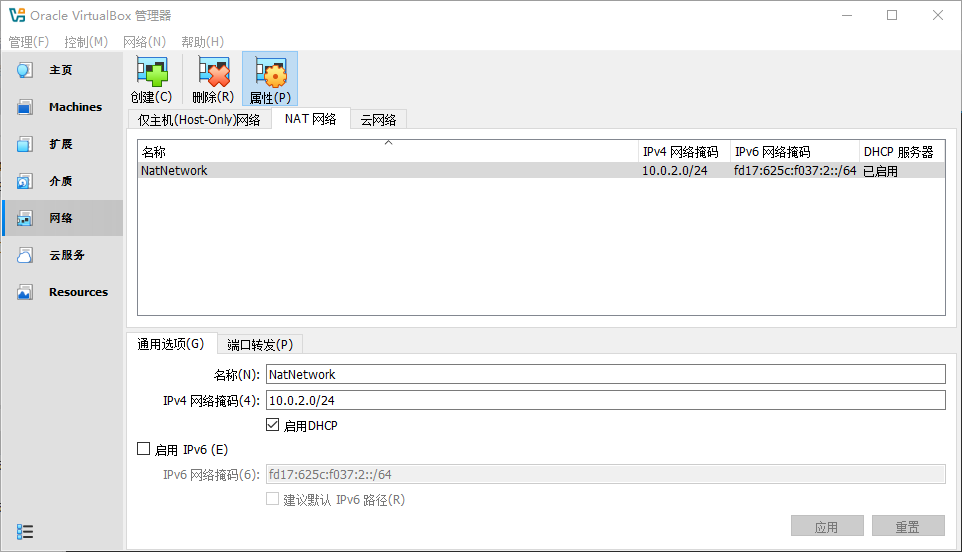
Task: Open the Resources sidebar item
Action: (63, 292)
